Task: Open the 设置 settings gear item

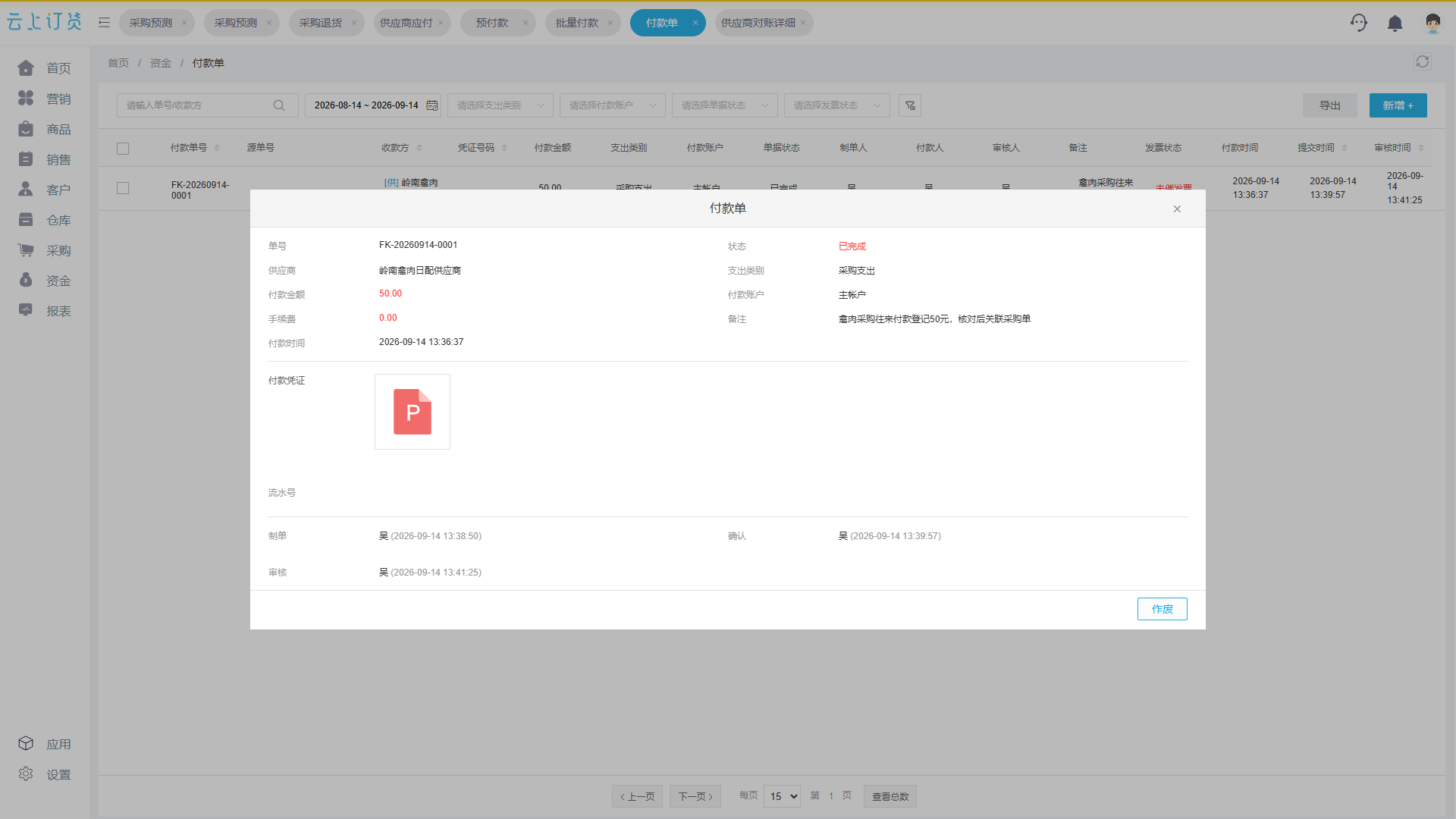Action: click(44, 774)
